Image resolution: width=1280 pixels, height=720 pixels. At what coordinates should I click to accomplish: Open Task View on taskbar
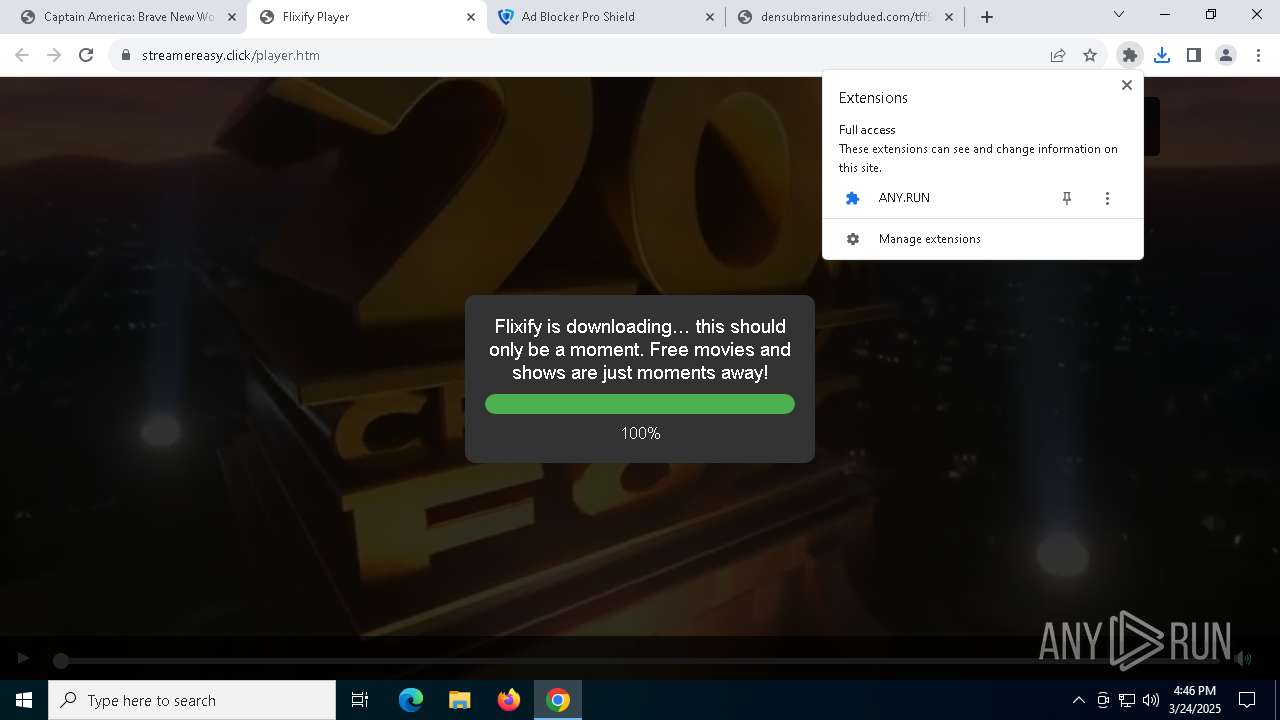tap(360, 700)
